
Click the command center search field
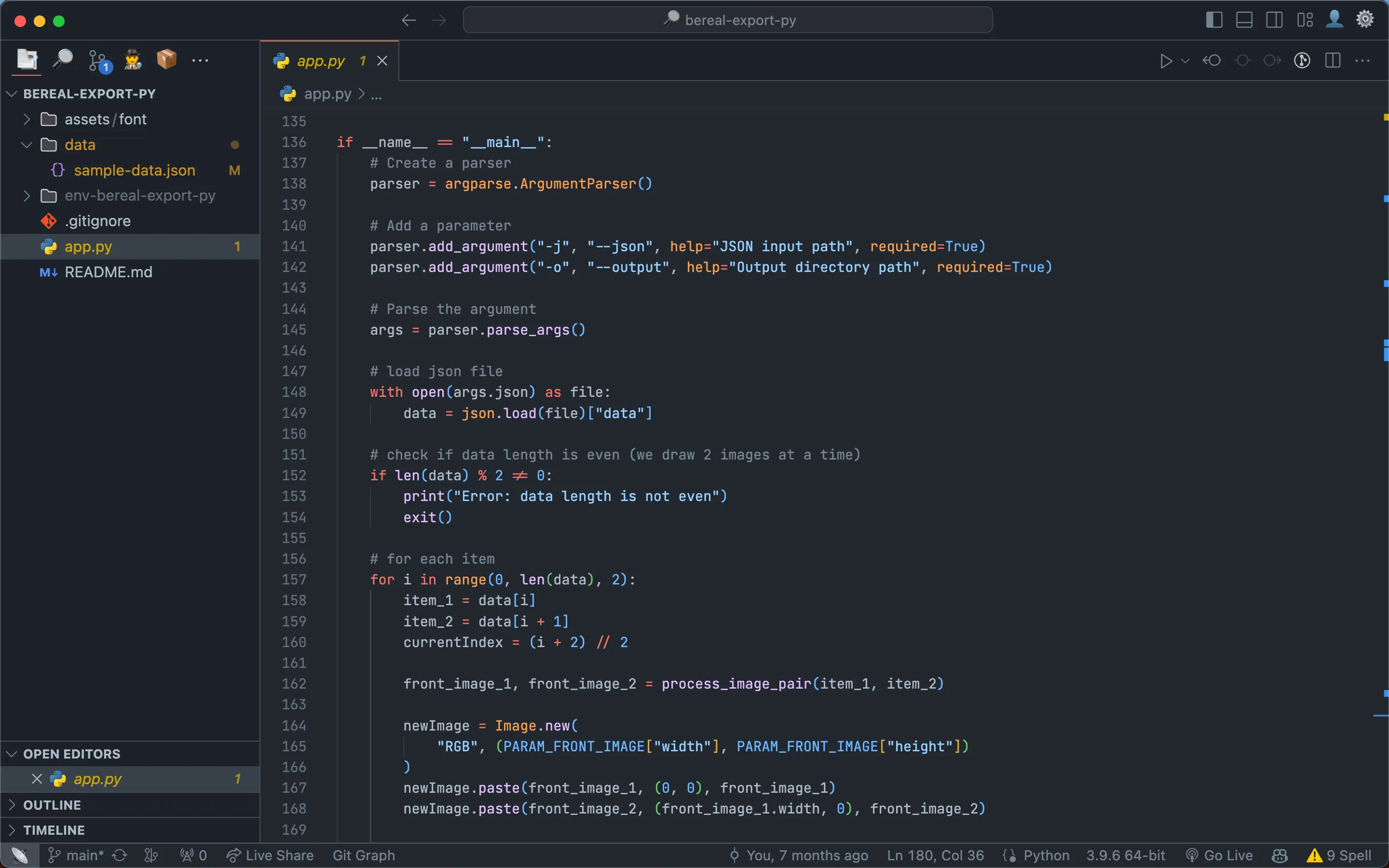pos(728,20)
